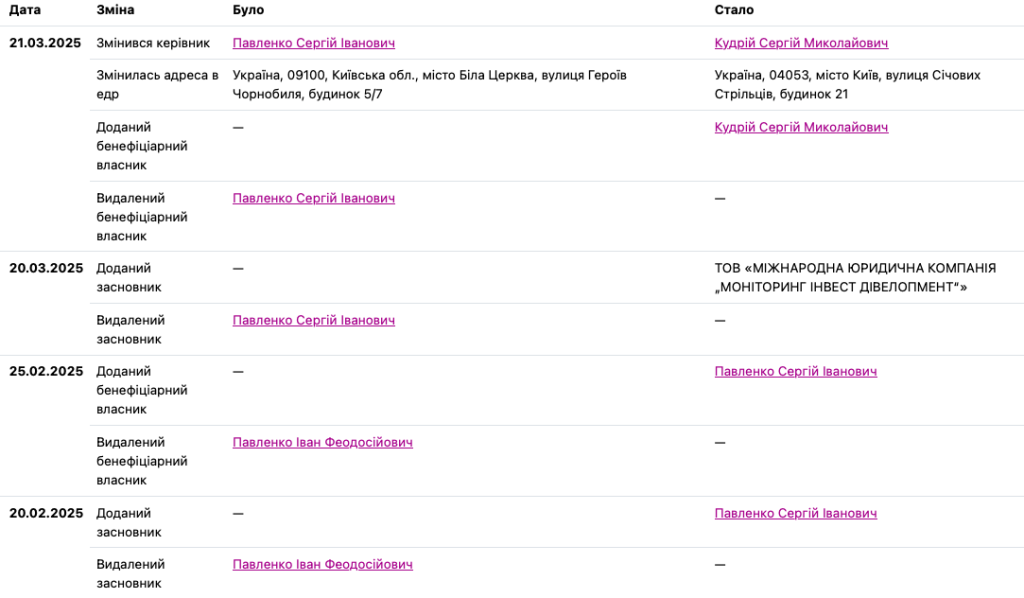Click the ТОВ Міжнародна юридична компанія founder text

(x=855, y=278)
